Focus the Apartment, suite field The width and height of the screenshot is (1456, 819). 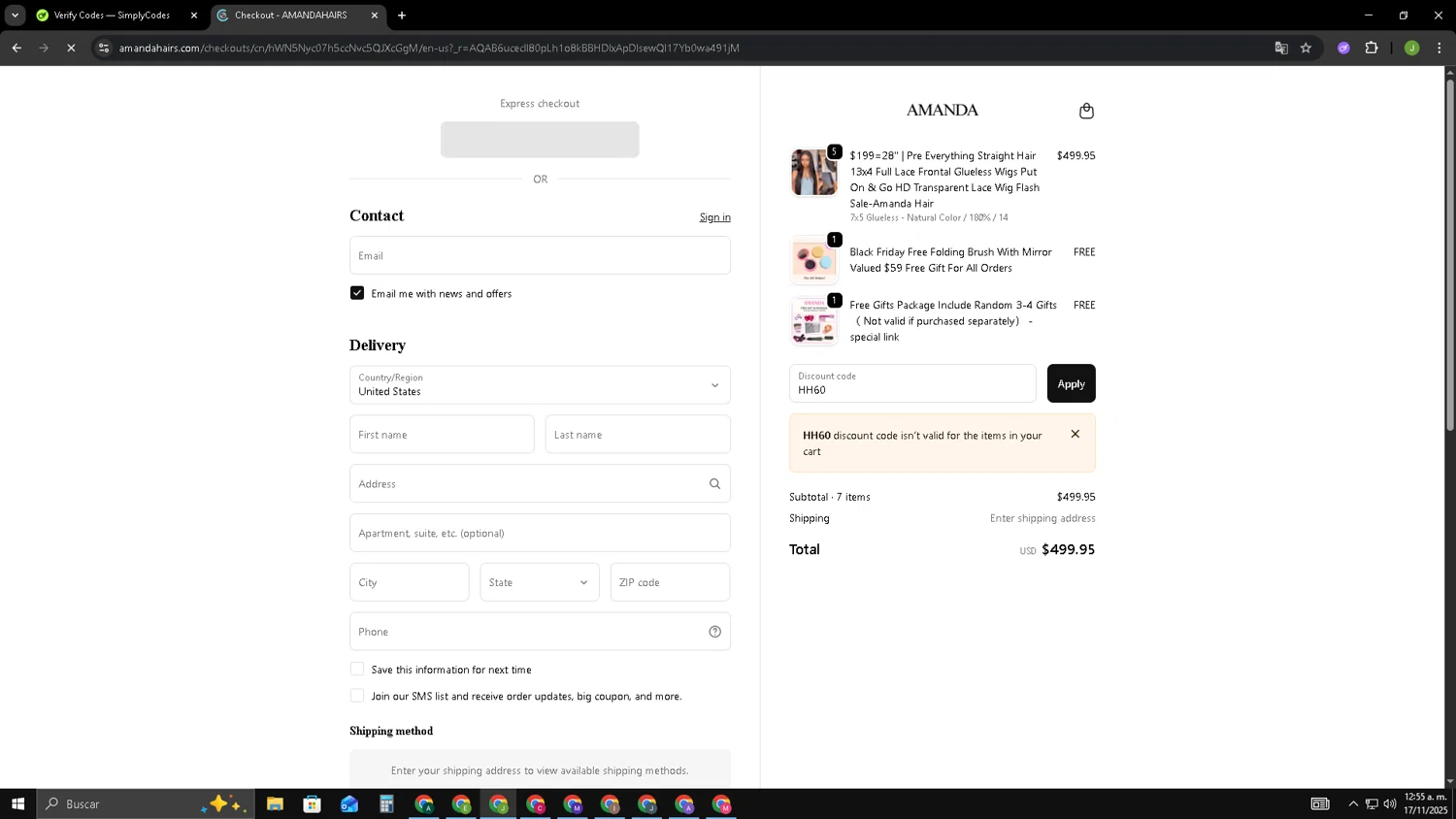(x=540, y=533)
